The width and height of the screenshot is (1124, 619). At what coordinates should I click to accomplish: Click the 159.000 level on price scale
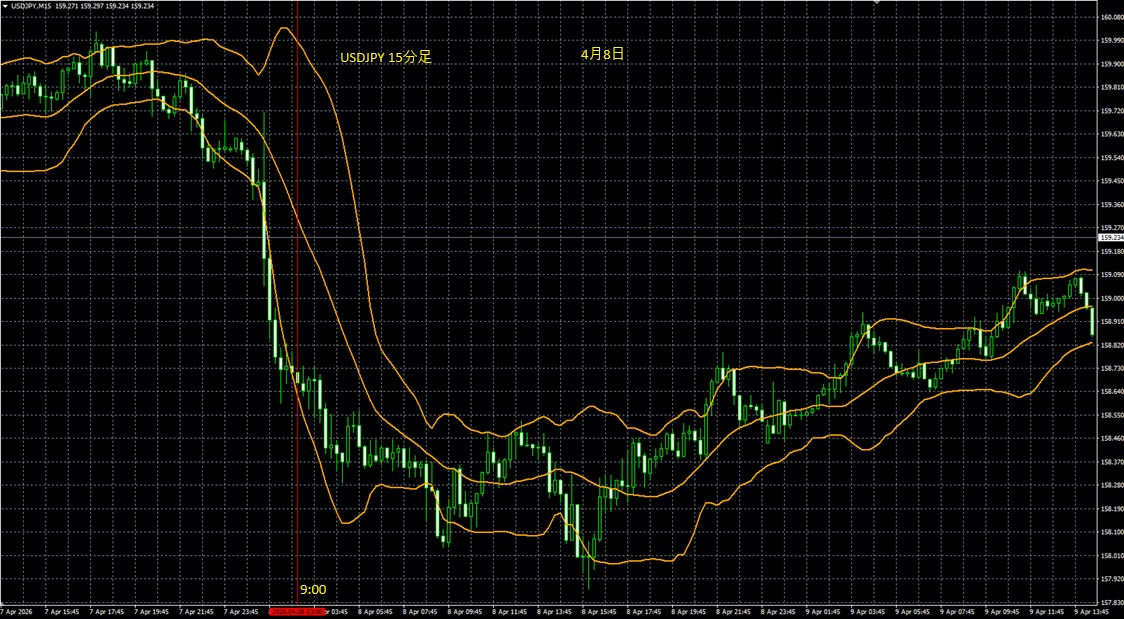point(1110,298)
